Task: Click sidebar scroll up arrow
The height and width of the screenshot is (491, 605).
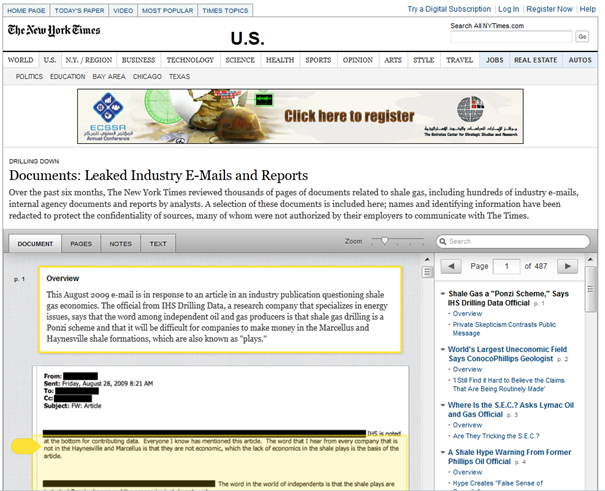Action: click(x=590, y=260)
